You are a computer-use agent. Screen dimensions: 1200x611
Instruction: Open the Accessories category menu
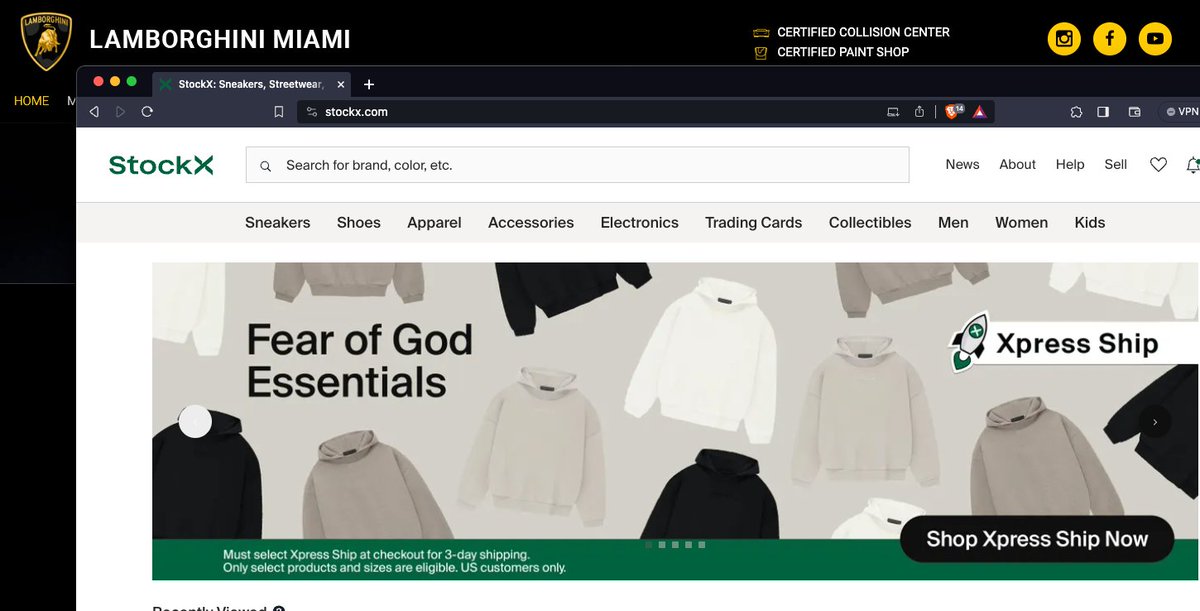click(531, 222)
